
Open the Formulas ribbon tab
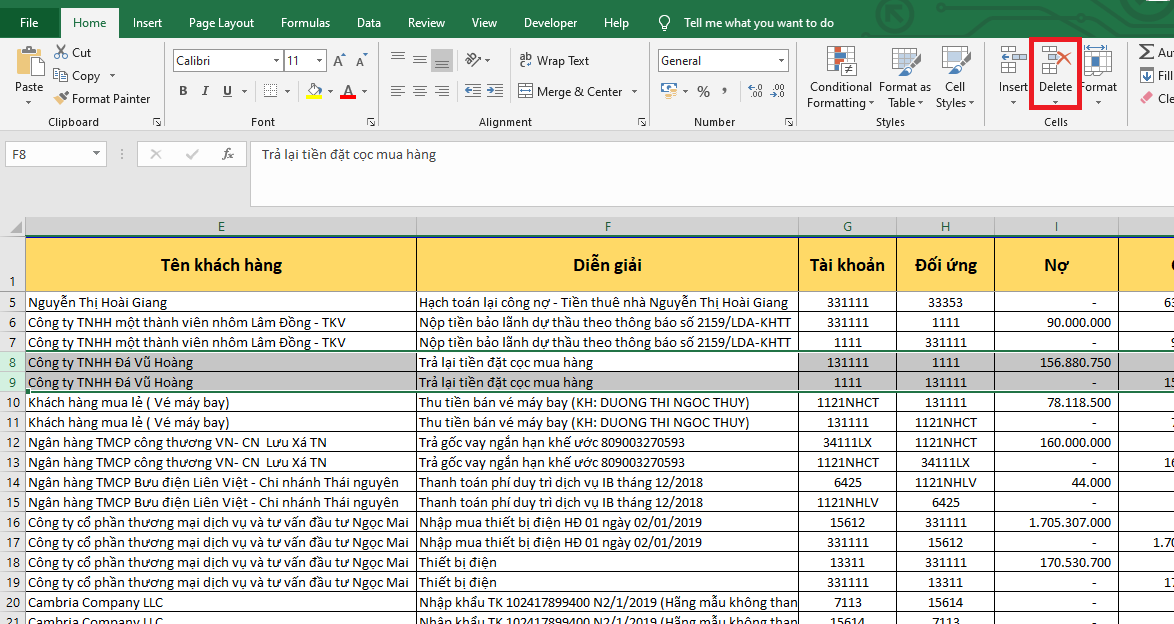point(305,22)
